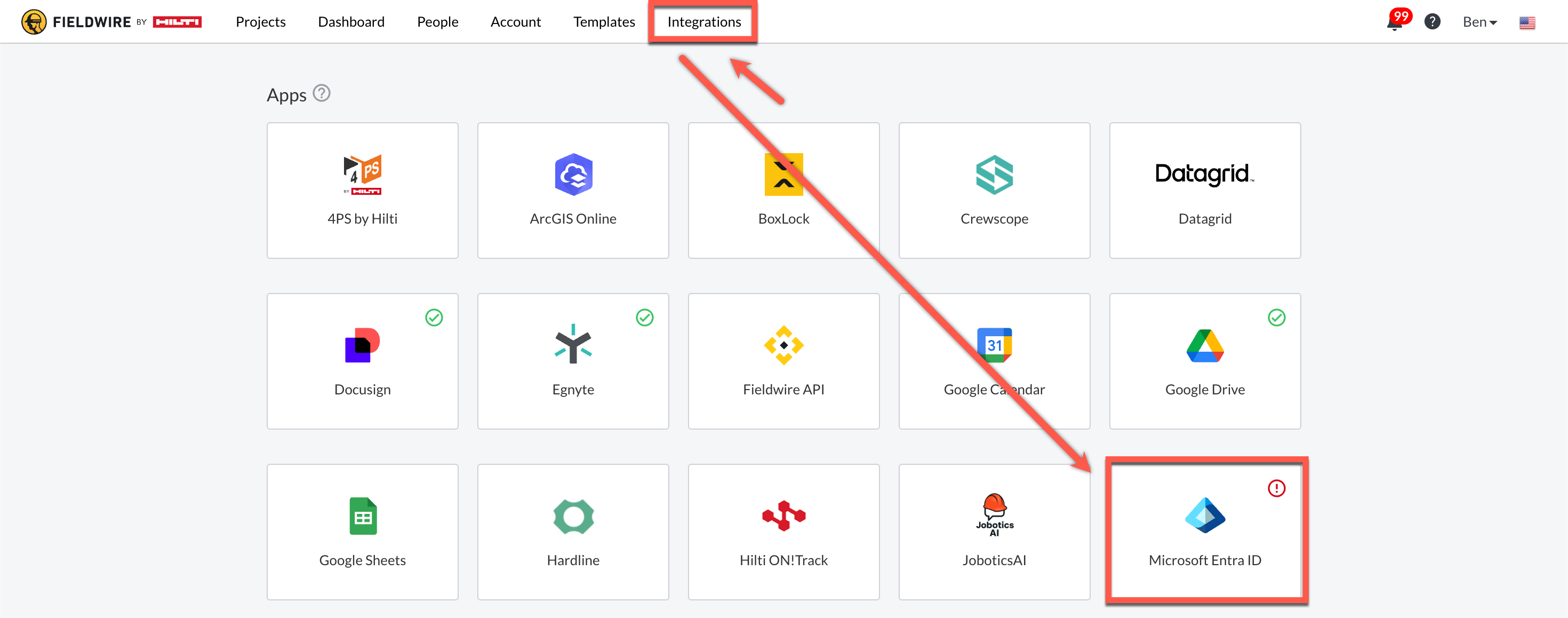Open the 4PS by Hilti app icon
The height and width of the screenshot is (618, 1568).
pyautogui.click(x=362, y=175)
